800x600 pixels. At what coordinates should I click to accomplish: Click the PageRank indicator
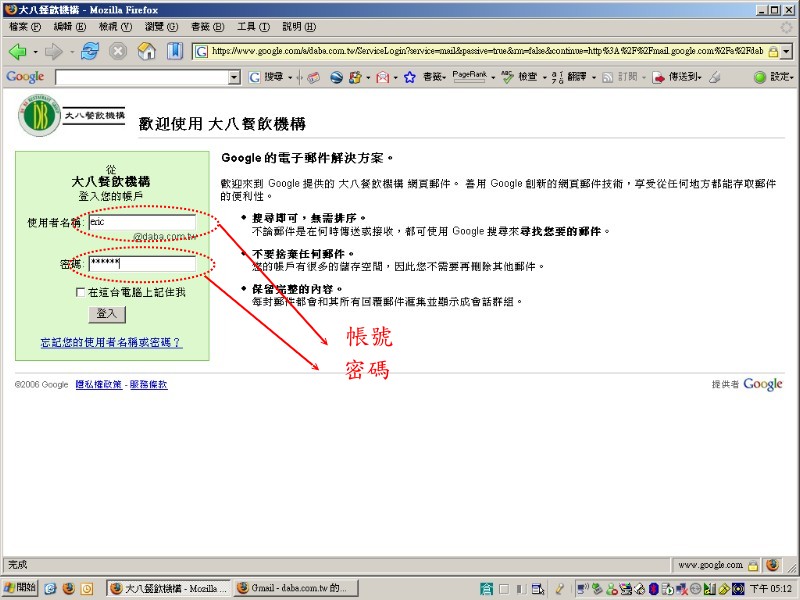point(469,77)
